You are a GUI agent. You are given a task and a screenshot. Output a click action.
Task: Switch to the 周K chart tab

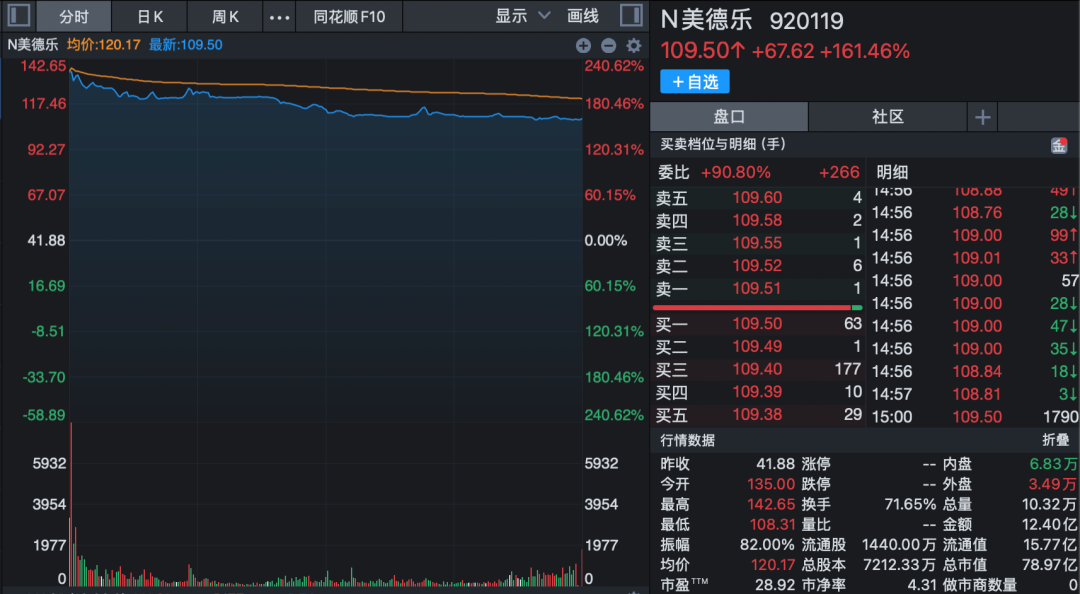coord(226,16)
